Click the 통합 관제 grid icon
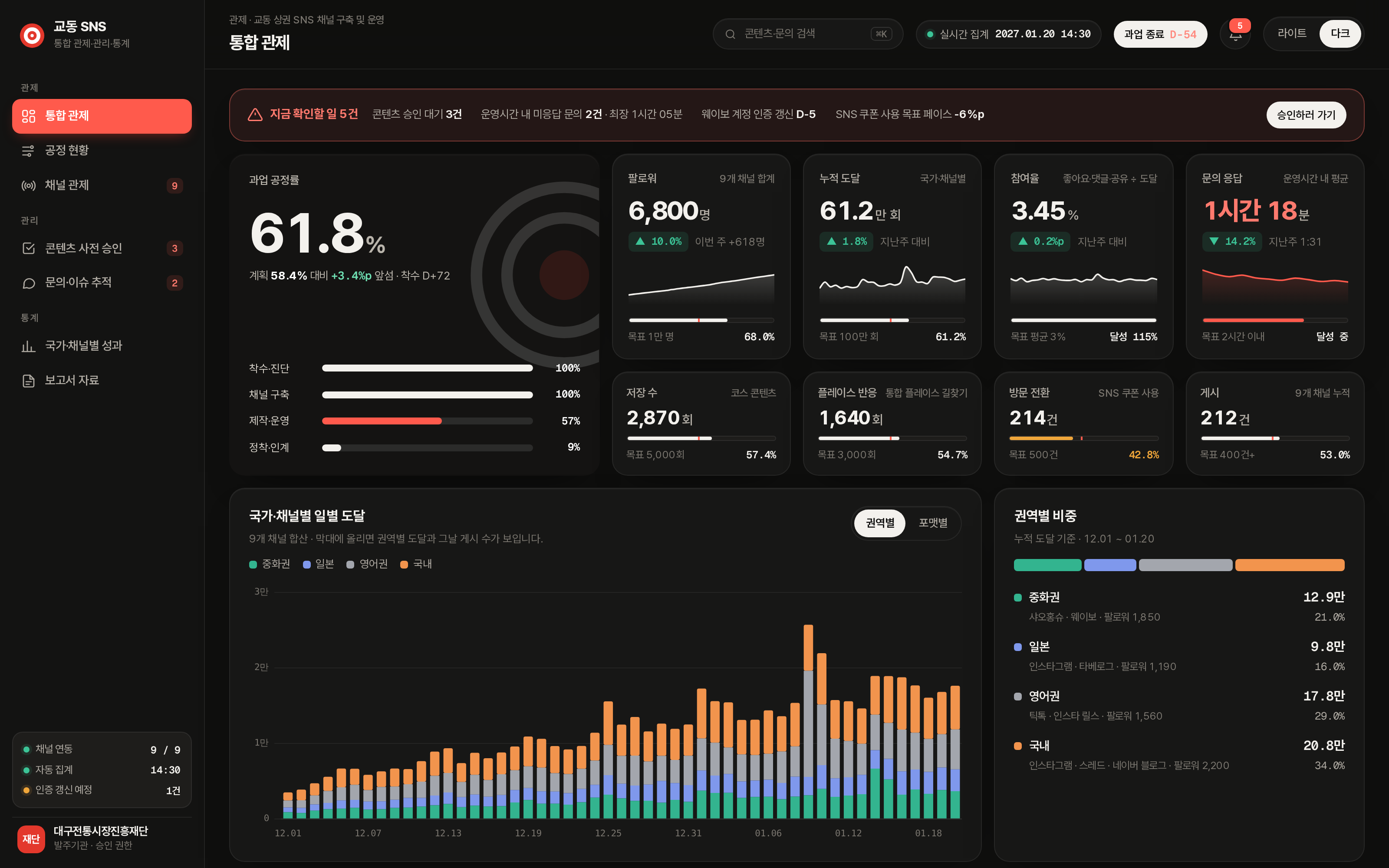The height and width of the screenshot is (868, 1389). click(29, 116)
